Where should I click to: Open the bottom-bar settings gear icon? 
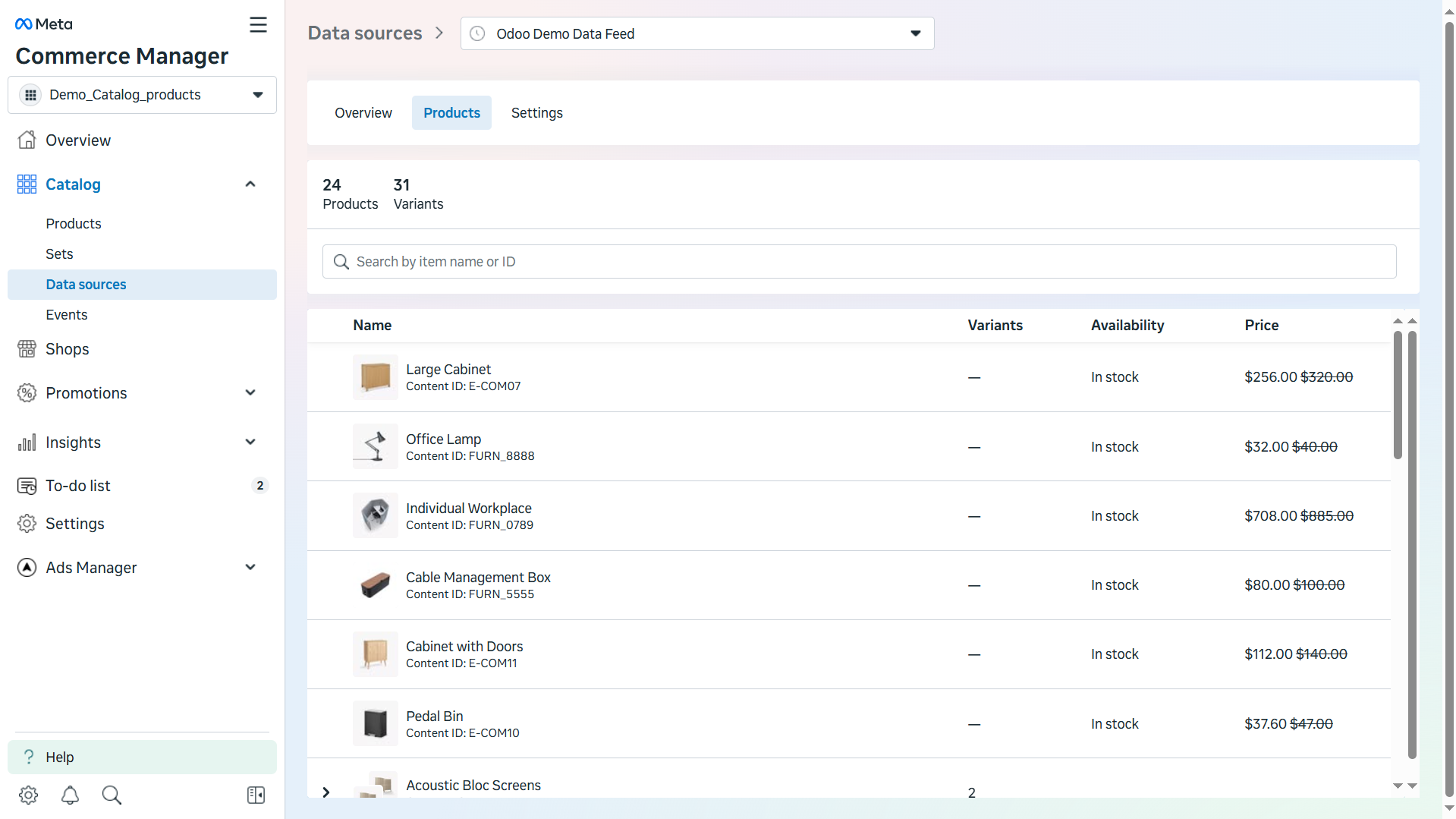pyautogui.click(x=28, y=795)
